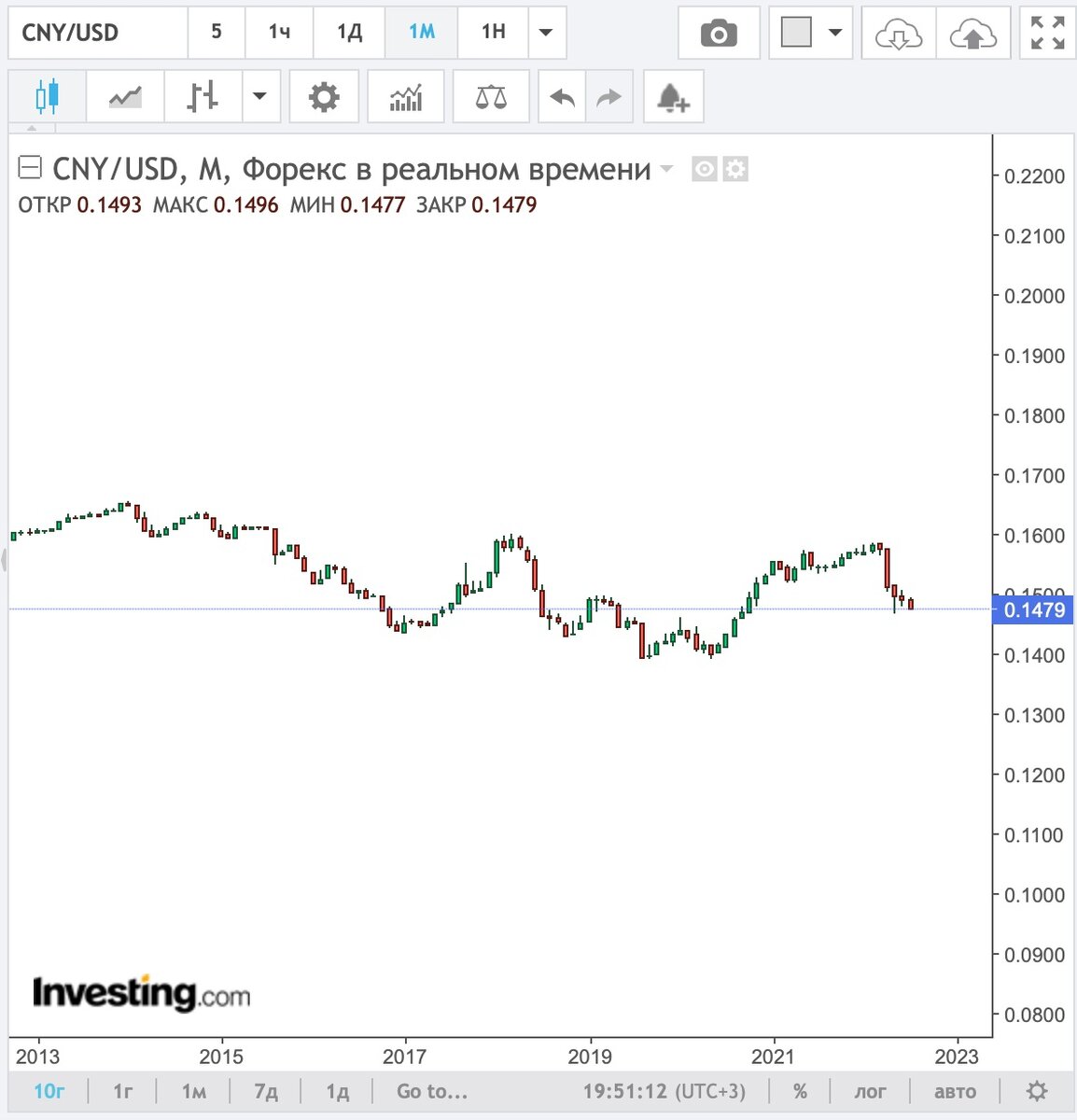Click the gray chart color swatch
Image resolution: width=1077 pixels, height=1120 pixels.
(x=796, y=33)
